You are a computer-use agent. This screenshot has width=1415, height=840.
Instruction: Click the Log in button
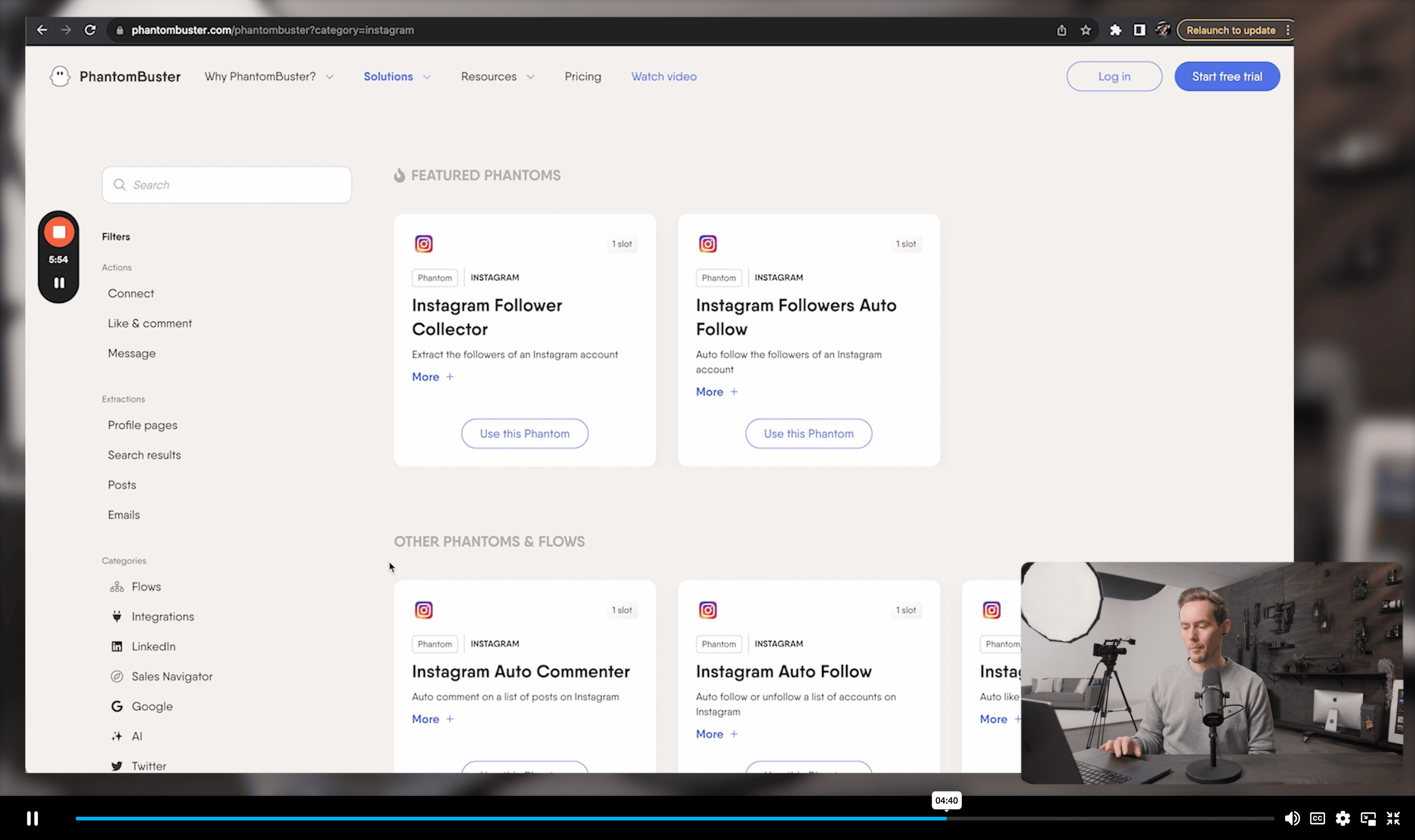(x=1114, y=76)
